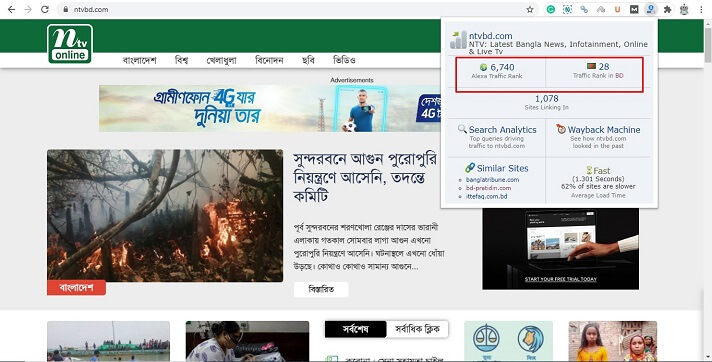Image resolution: width=712 pixels, height=362 pixels.
Task: Open the Extensions puzzle menu
Action: 667,9
